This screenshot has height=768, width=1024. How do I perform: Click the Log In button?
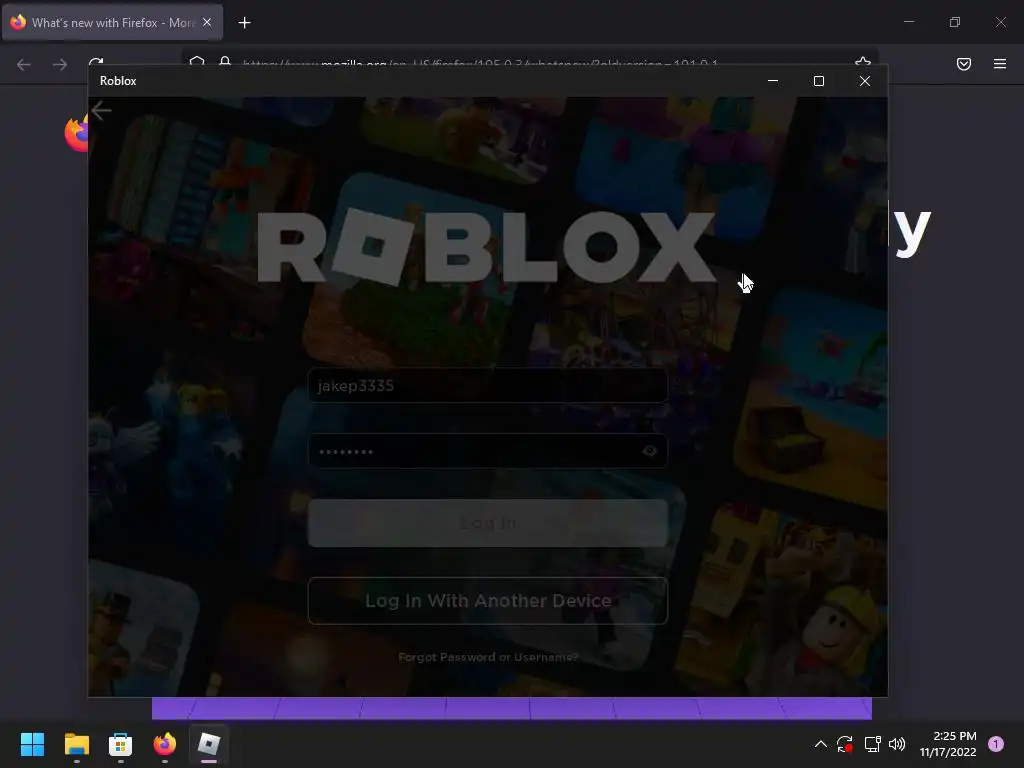pos(487,523)
